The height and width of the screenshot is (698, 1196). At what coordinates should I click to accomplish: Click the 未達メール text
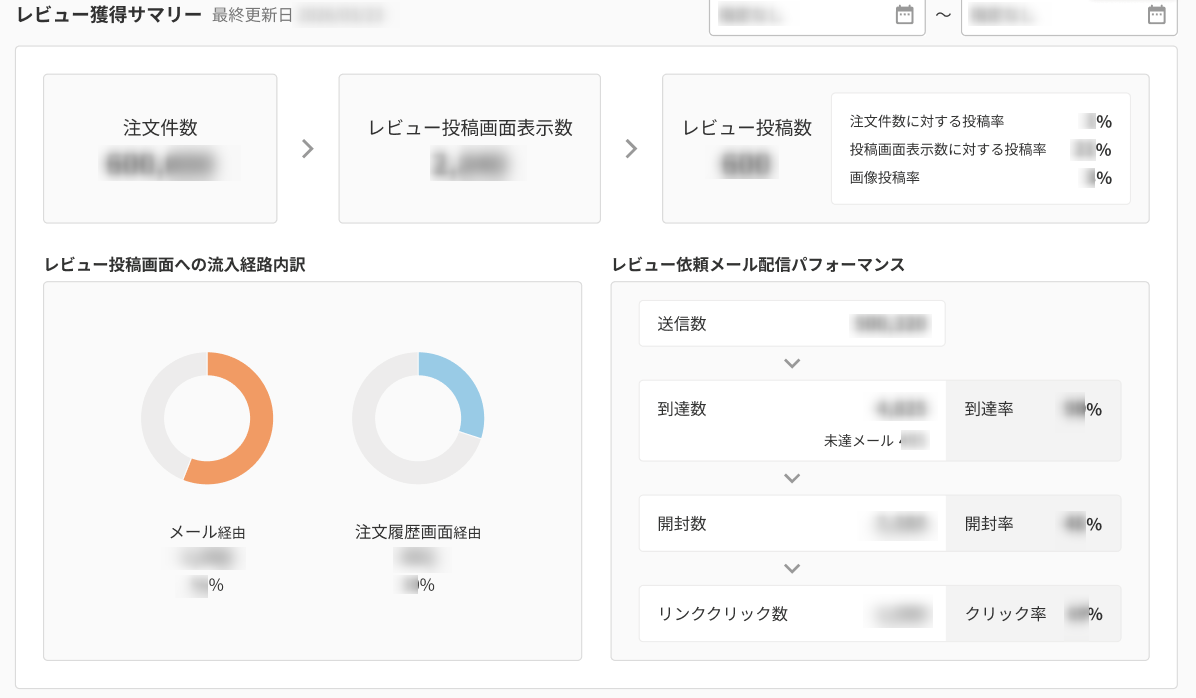pos(859,441)
